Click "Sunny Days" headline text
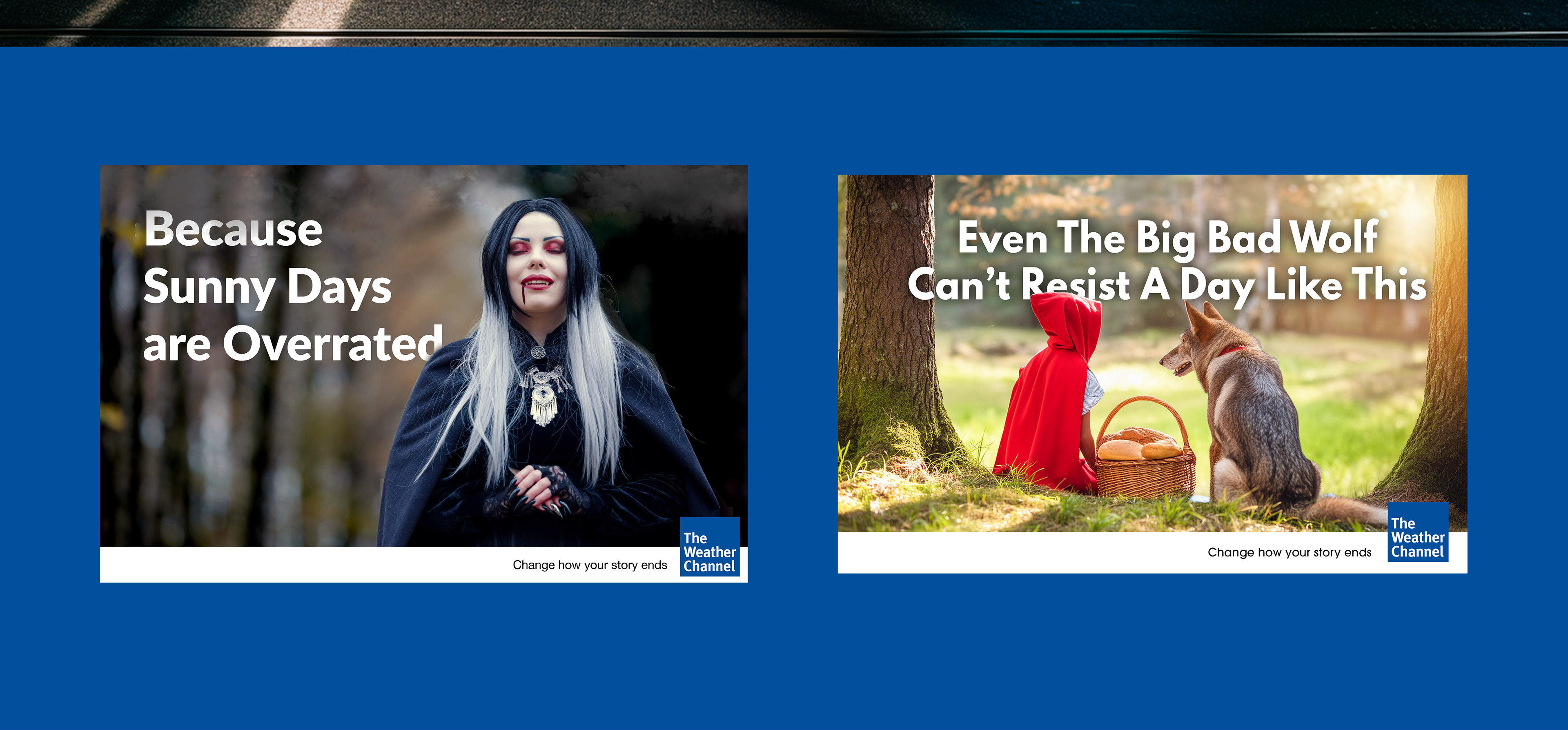Image resolution: width=1568 pixels, height=730 pixels. tap(267, 287)
